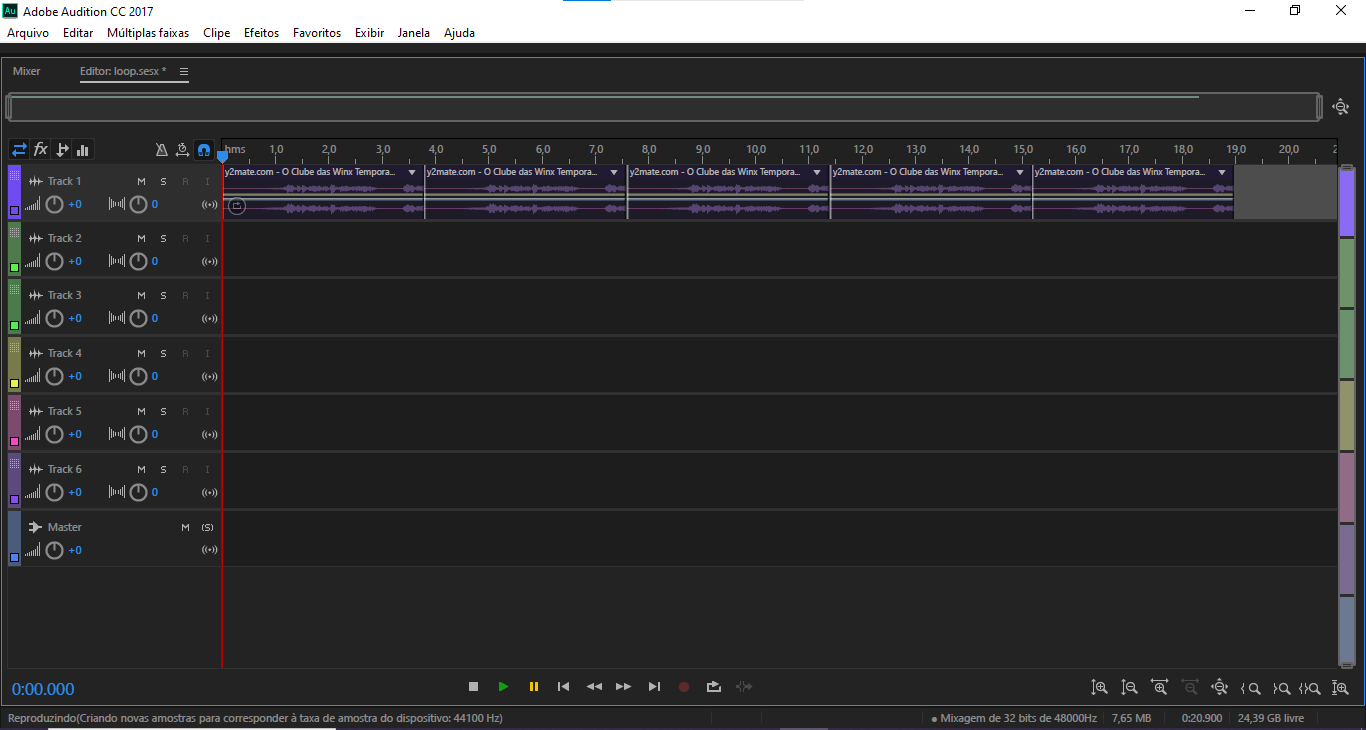Show the Effects (fx) track controls
The image size is (1366, 730).
[x=41, y=150]
